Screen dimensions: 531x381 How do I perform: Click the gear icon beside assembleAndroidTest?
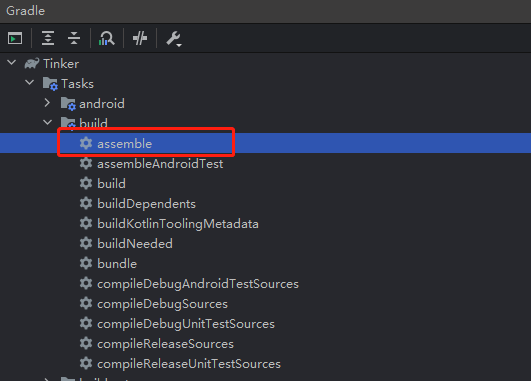[x=86, y=164]
